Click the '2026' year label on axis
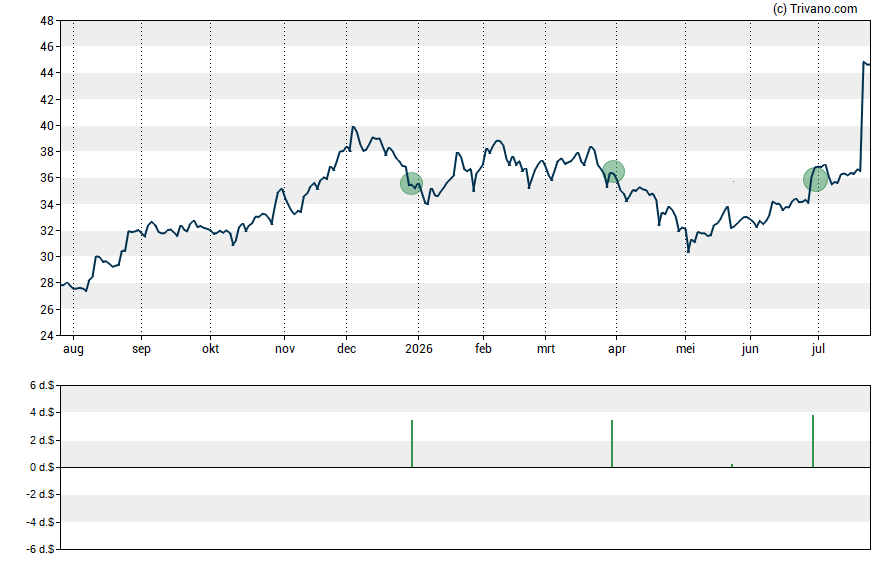888x565 pixels. tap(419, 348)
